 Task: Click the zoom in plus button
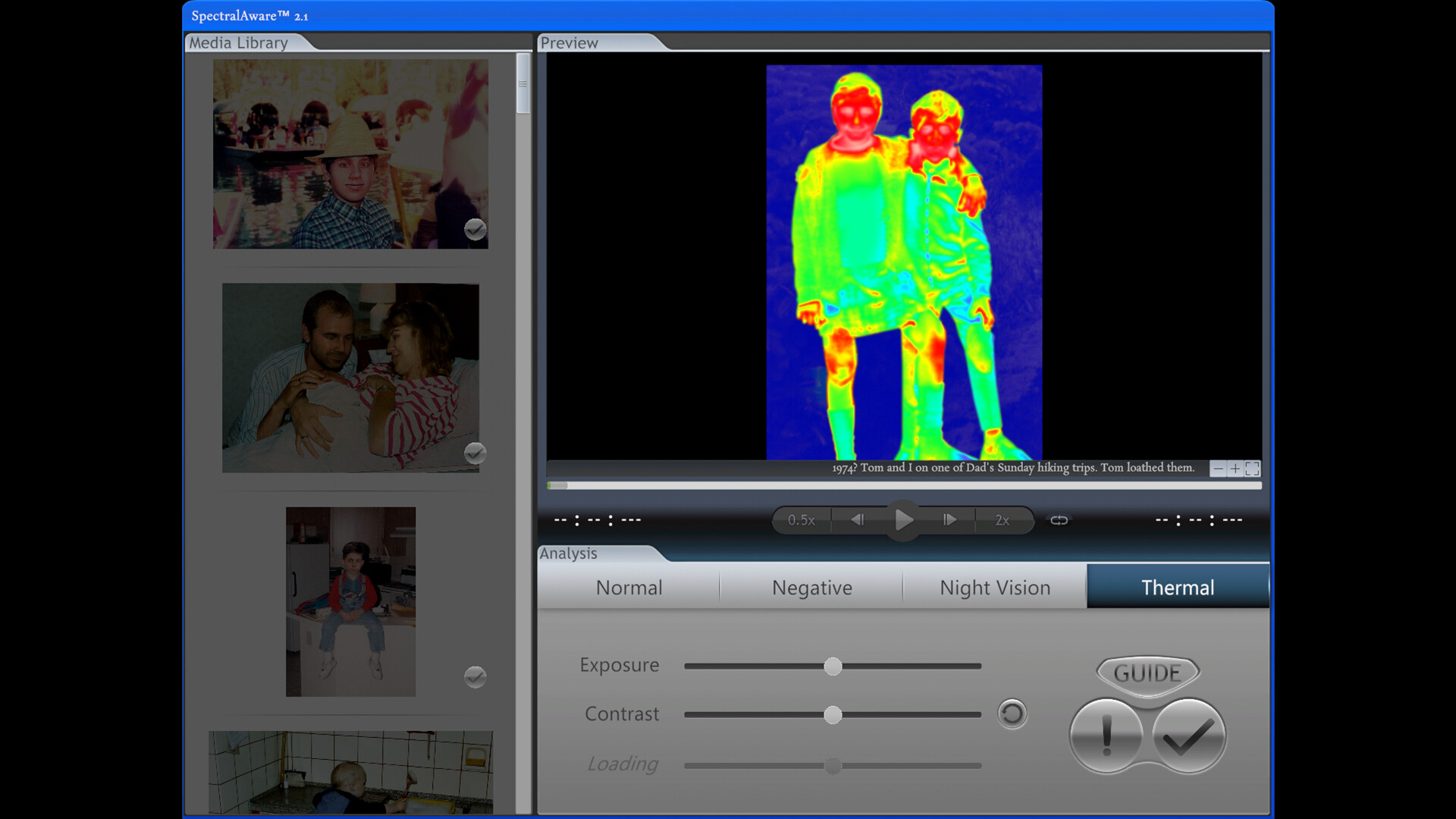(x=1235, y=469)
